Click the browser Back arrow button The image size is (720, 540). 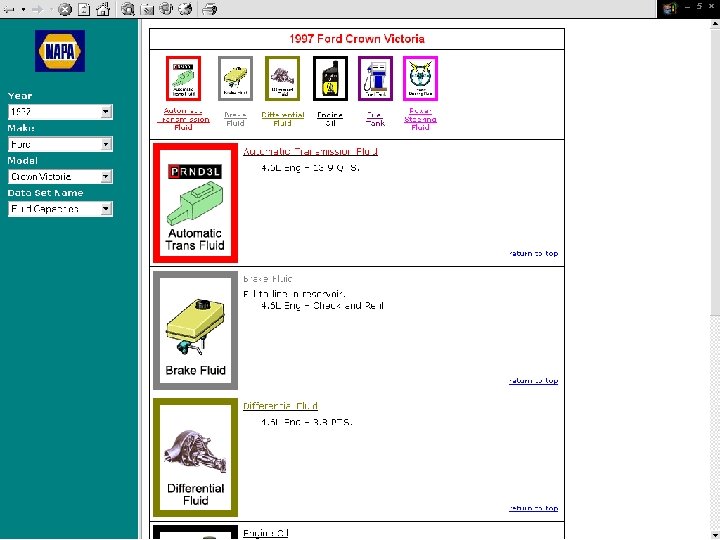(9, 9)
